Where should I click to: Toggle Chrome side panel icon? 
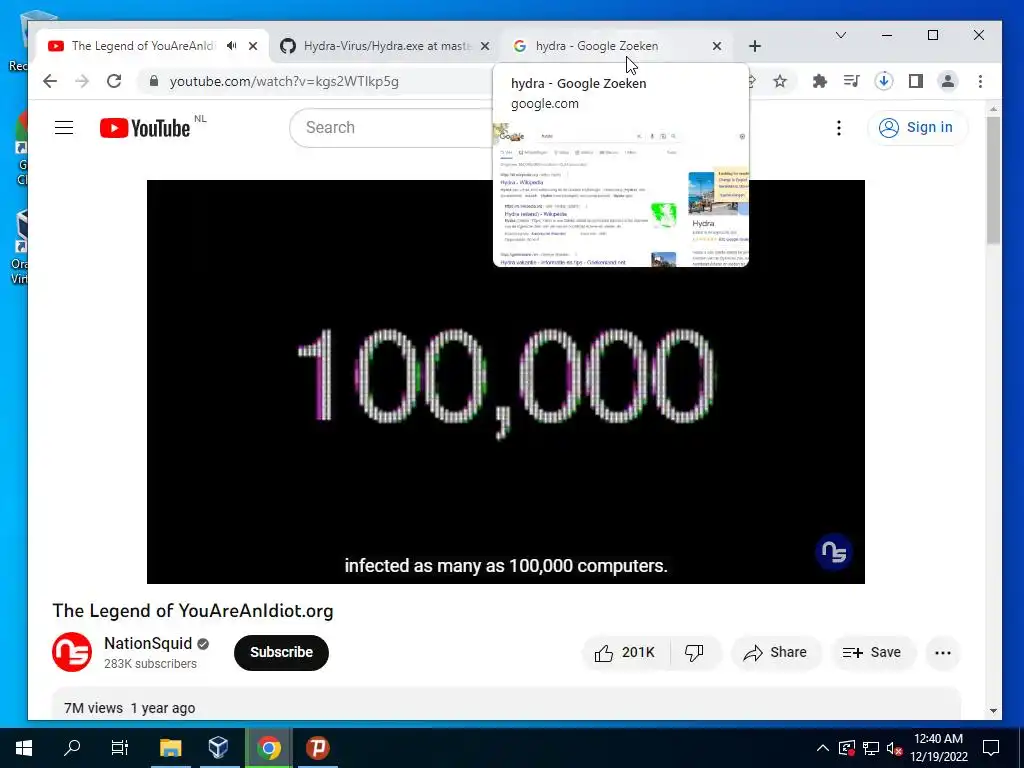click(916, 81)
